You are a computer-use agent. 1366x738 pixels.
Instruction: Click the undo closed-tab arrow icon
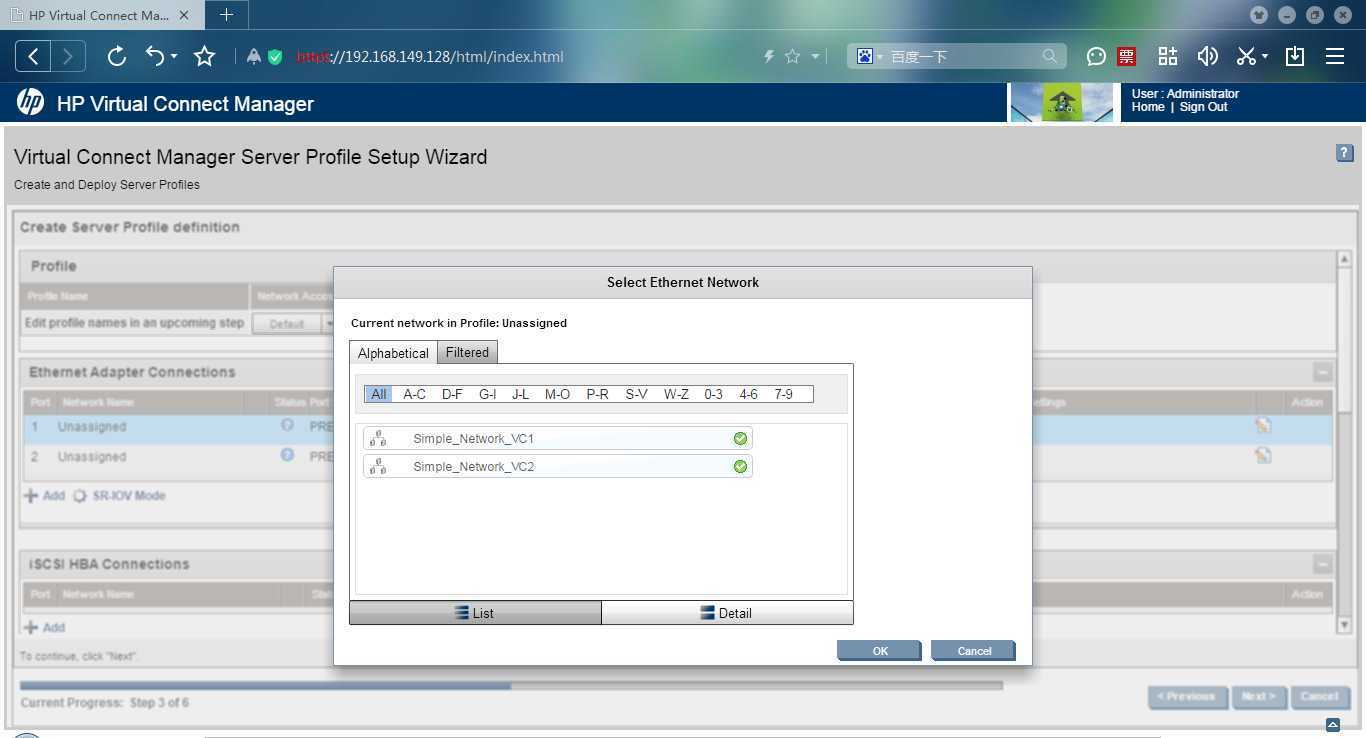pyautogui.click(x=155, y=57)
